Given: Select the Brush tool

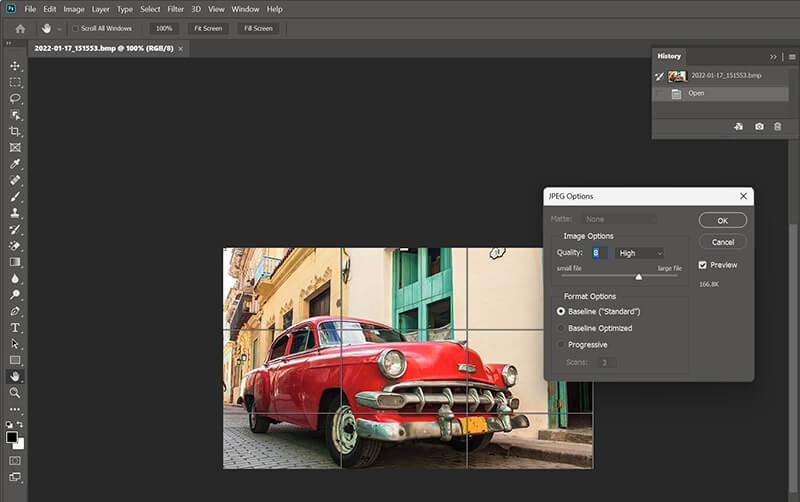Looking at the screenshot, I should click(x=15, y=196).
